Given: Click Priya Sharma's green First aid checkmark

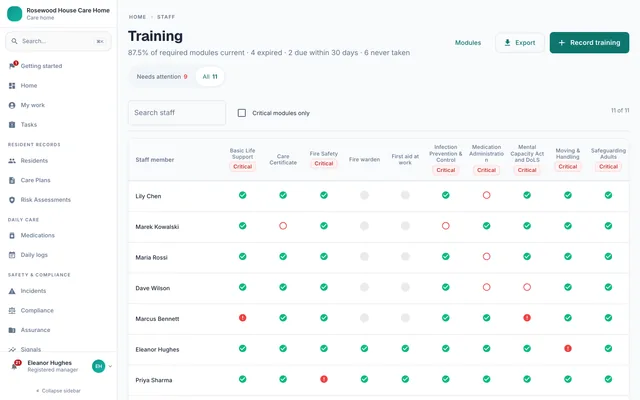Looking at the screenshot, I should click(405, 379).
